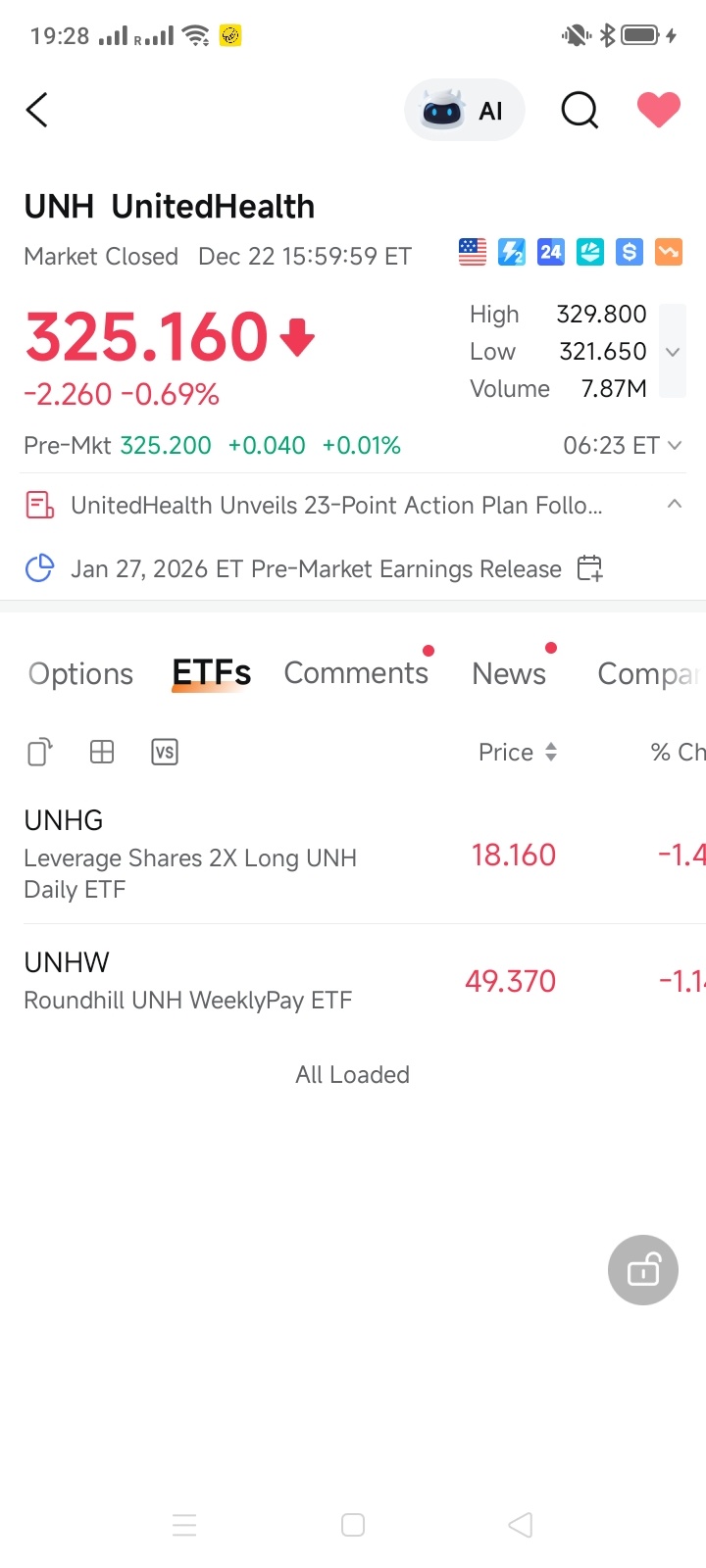The height and width of the screenshot is (1568, 706).
Task: Tap the blue 24-hour trading icon
Action: (551, 252)
